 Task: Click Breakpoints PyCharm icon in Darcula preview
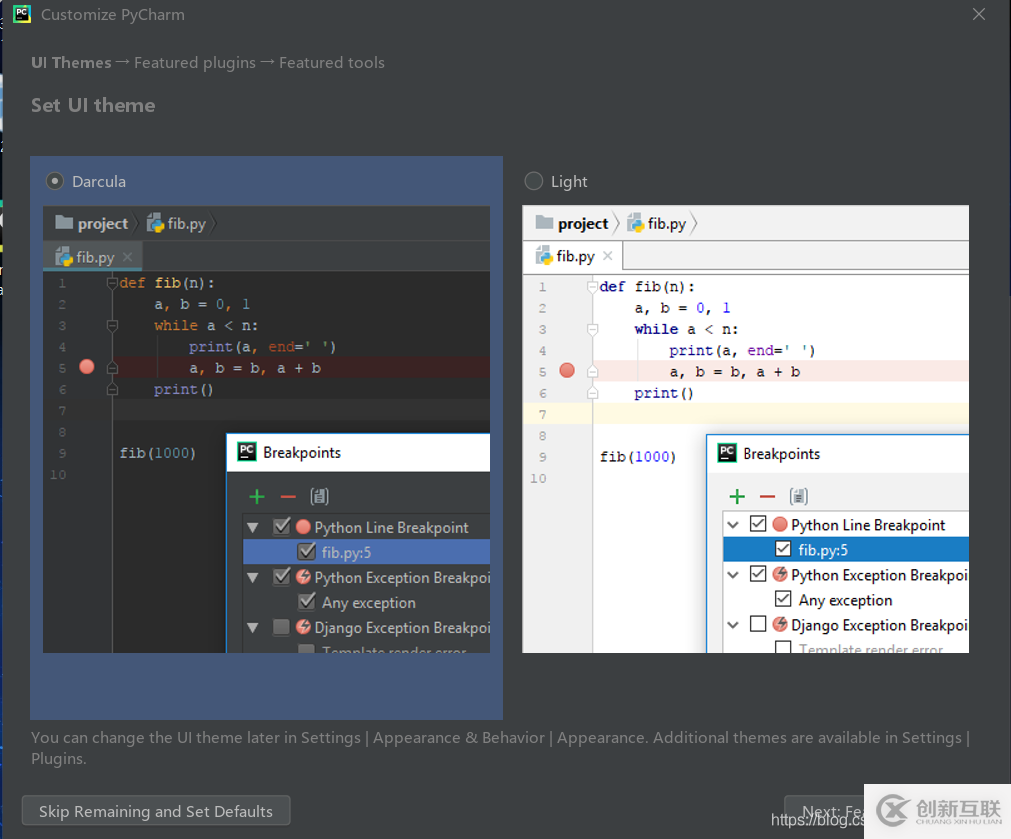click(247, 451)
